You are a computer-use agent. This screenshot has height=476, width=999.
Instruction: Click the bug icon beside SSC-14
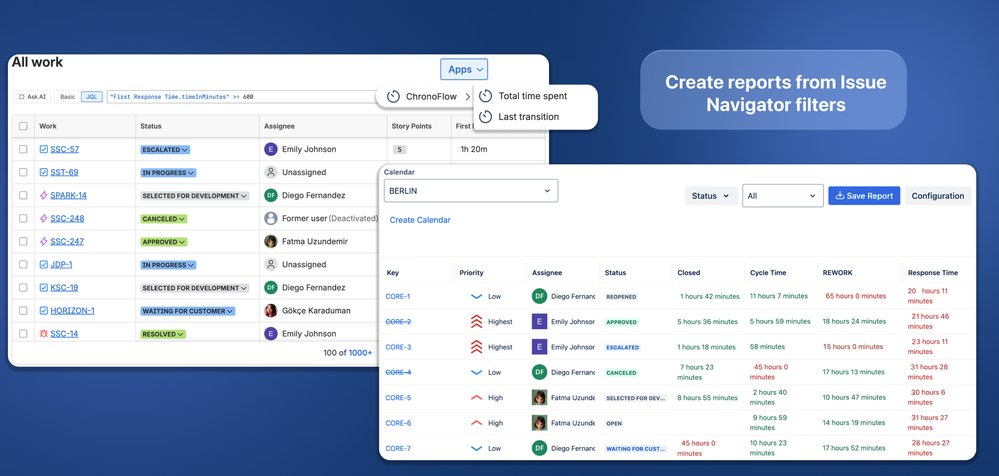pos(43,334)
